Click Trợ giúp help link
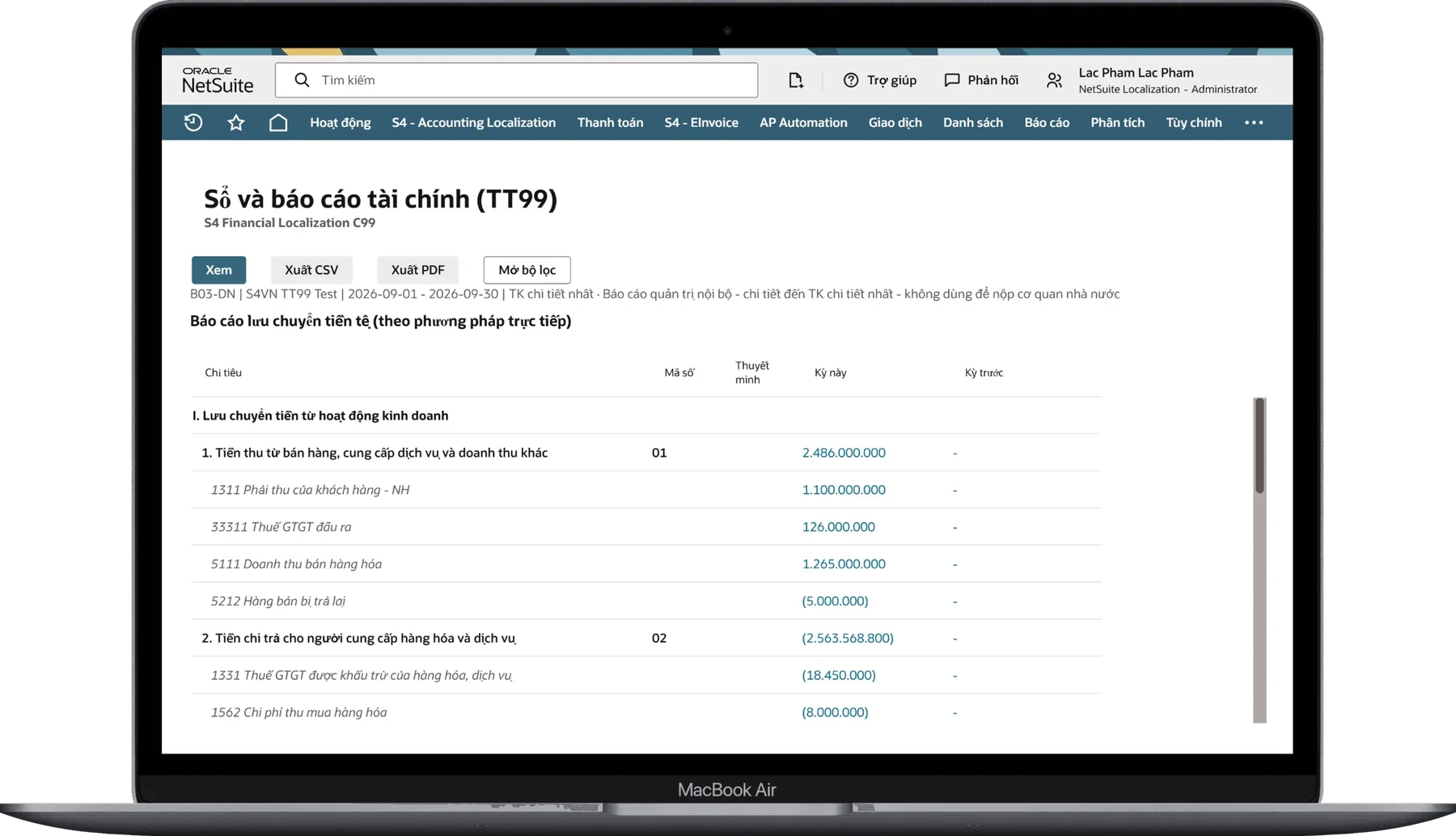The width and height of the screenshot is (1456, 836). click(880, 80)
